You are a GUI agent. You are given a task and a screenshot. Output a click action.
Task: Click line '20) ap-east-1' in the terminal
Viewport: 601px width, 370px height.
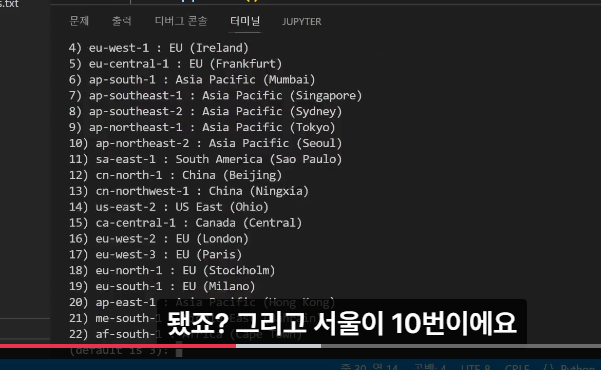point(112,303)
